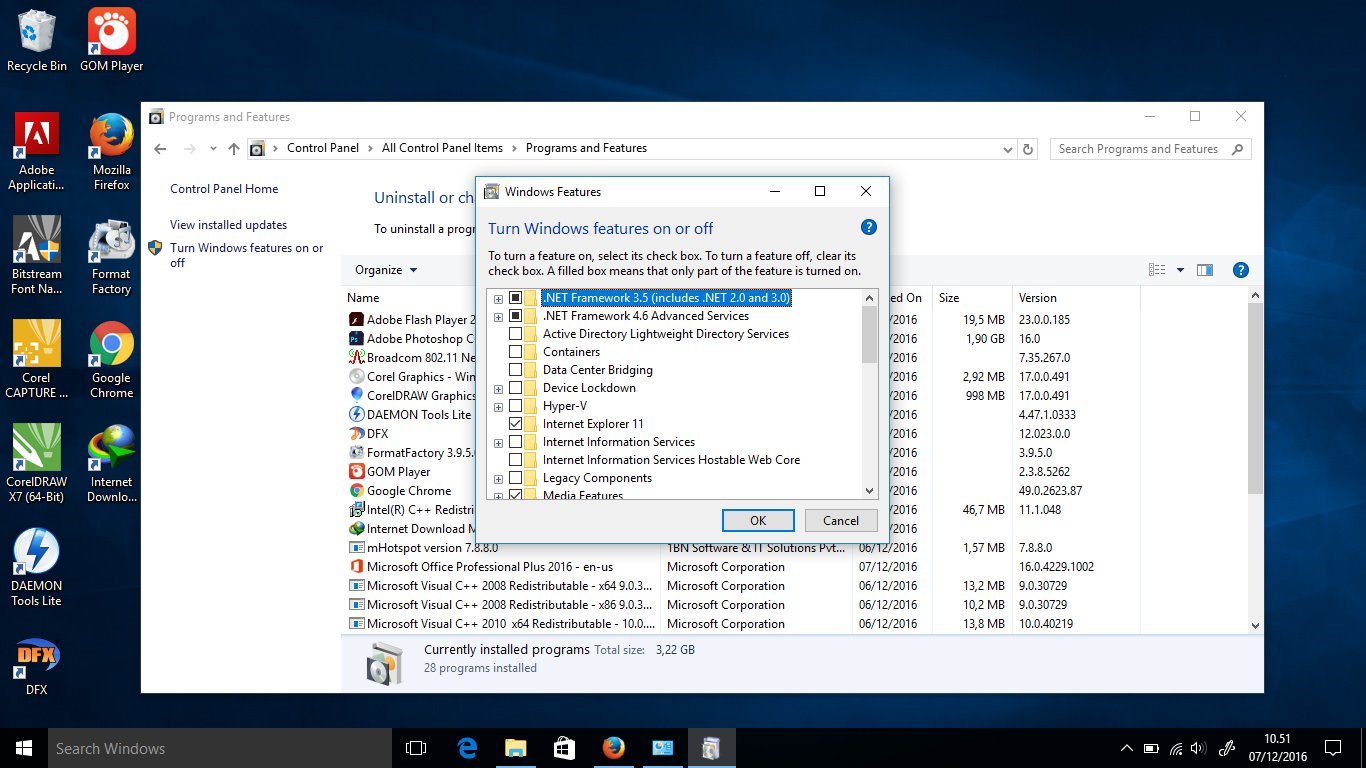Open the Recycle Bin desktop icon
The image size is (1366, 768).
click(x=37, y=41)
